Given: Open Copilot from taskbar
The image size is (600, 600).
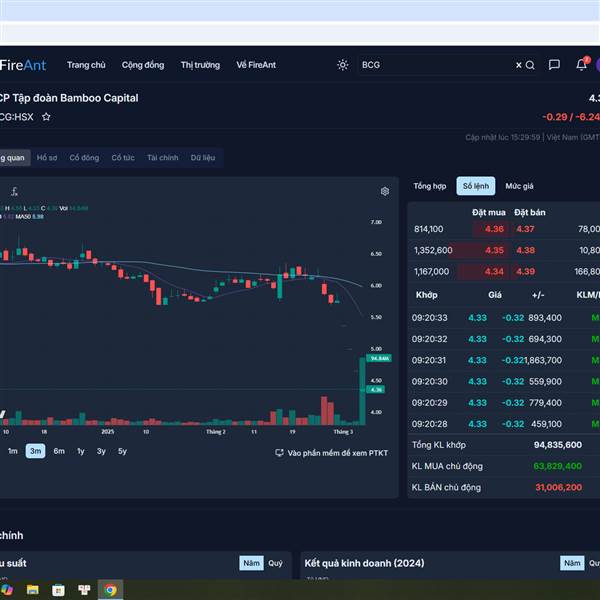Looking at the screenshot, I should point(7,590).
